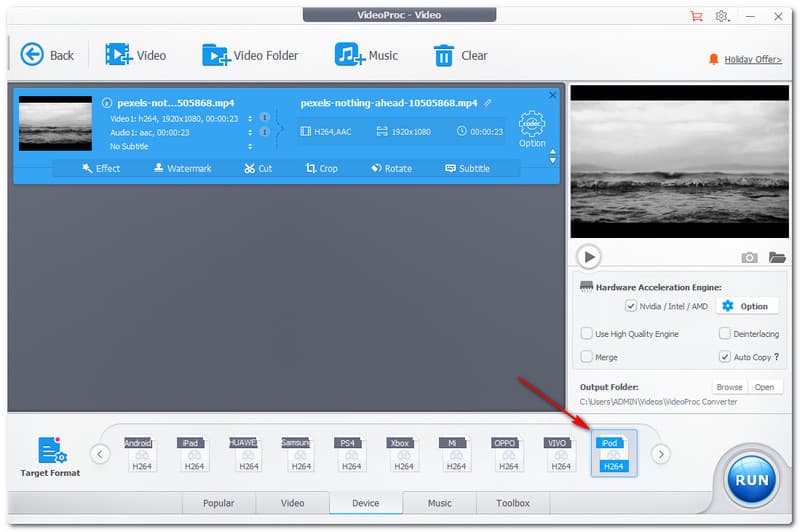Select the pexels video thumbnail
The height and width of the screenshot is (532, 800).
[x=55, y=123]
